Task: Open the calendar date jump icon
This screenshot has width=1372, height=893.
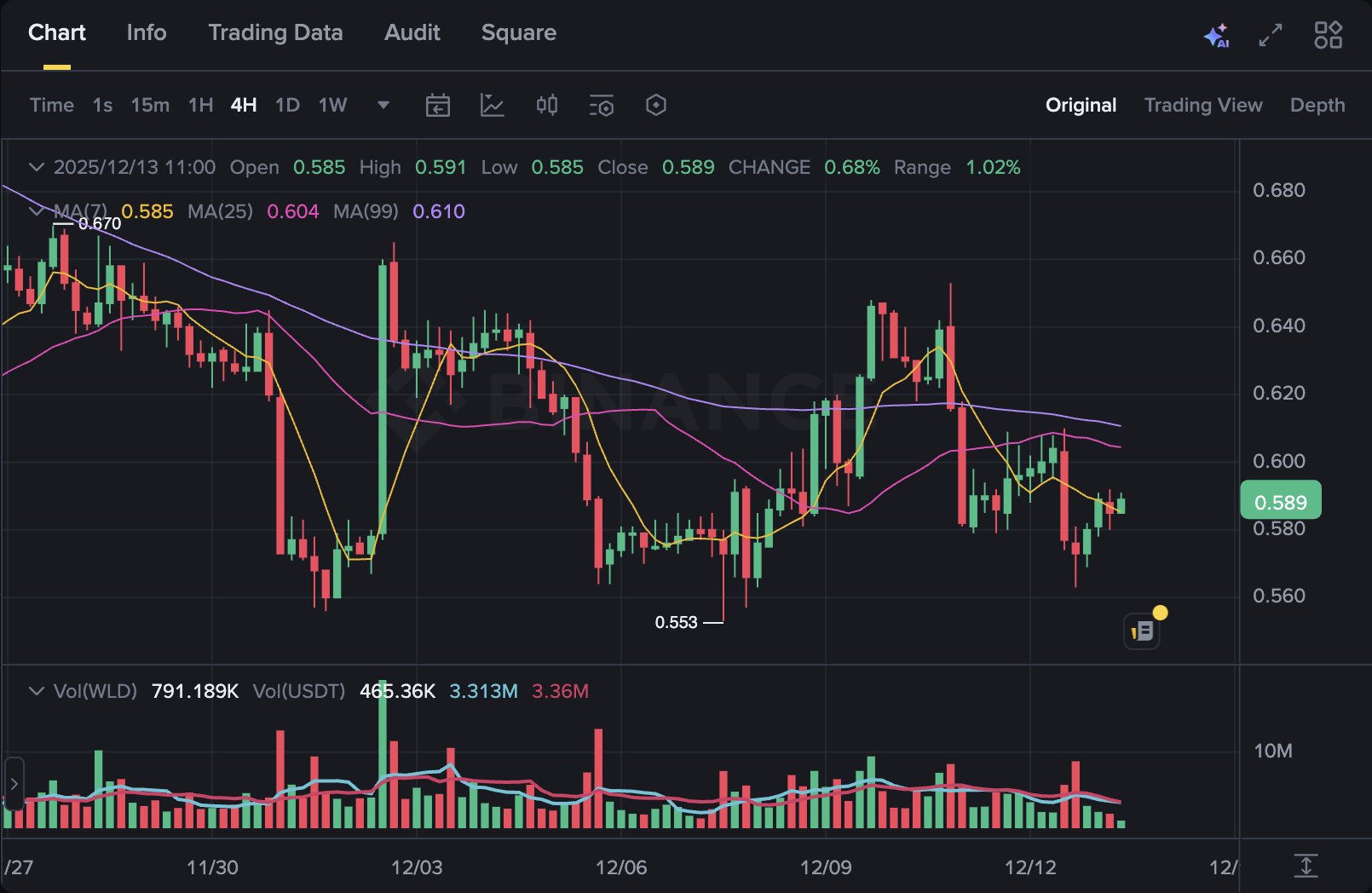Action: pos(438,105)
